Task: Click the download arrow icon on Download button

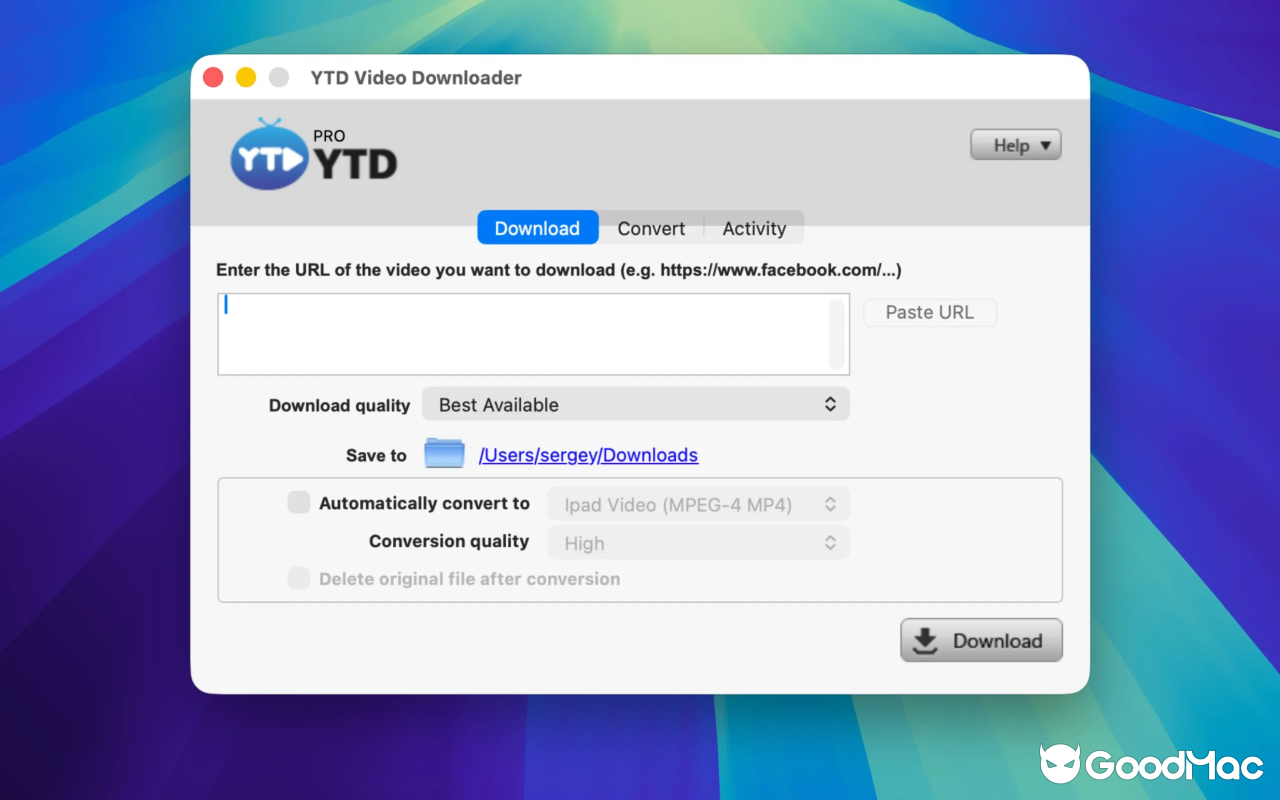Action: (x=924, y=639)
